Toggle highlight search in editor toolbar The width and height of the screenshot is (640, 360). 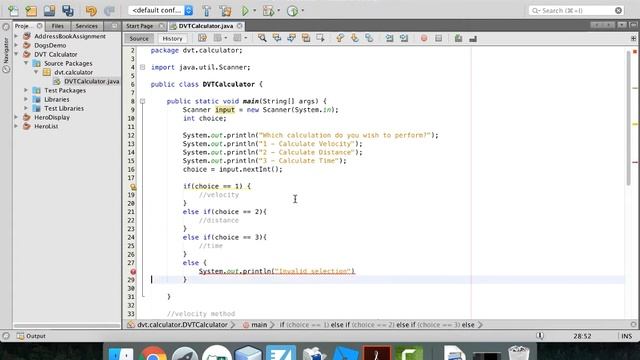pyautogui.click(x=306, y=38)
